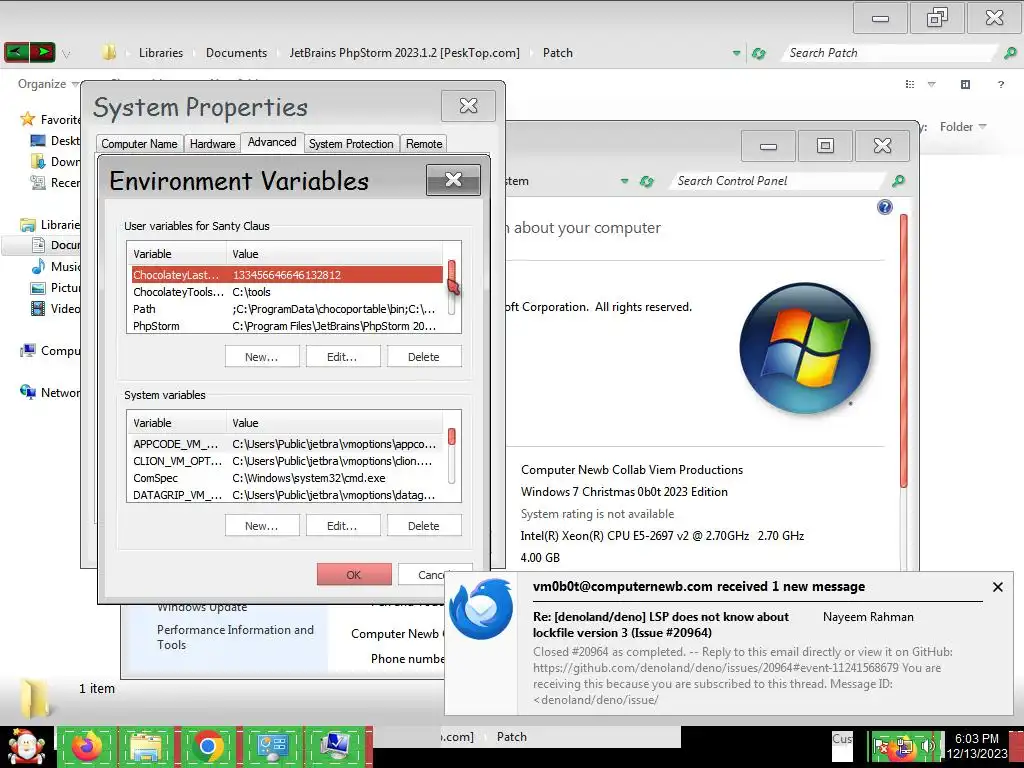
Task: Select Path user variable row
Action: click(x=287, y=309)
